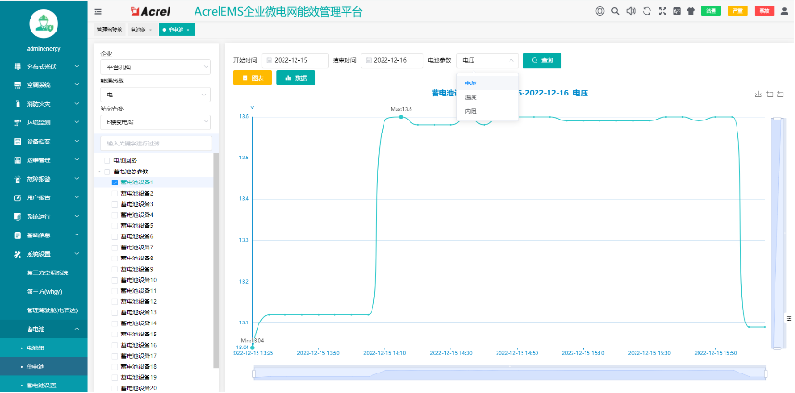Click the horizontal data zoom slider below chart
Viewport: 795px width, 393px height.
tap(510, 373)
